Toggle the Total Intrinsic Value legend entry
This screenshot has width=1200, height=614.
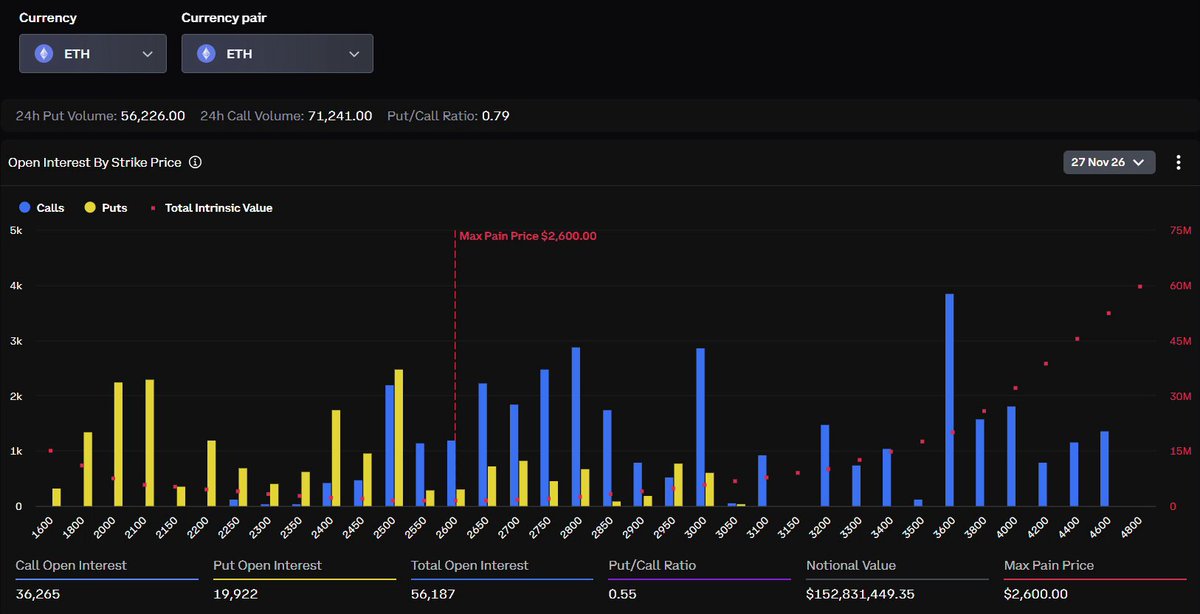click(x=211, y=208)
